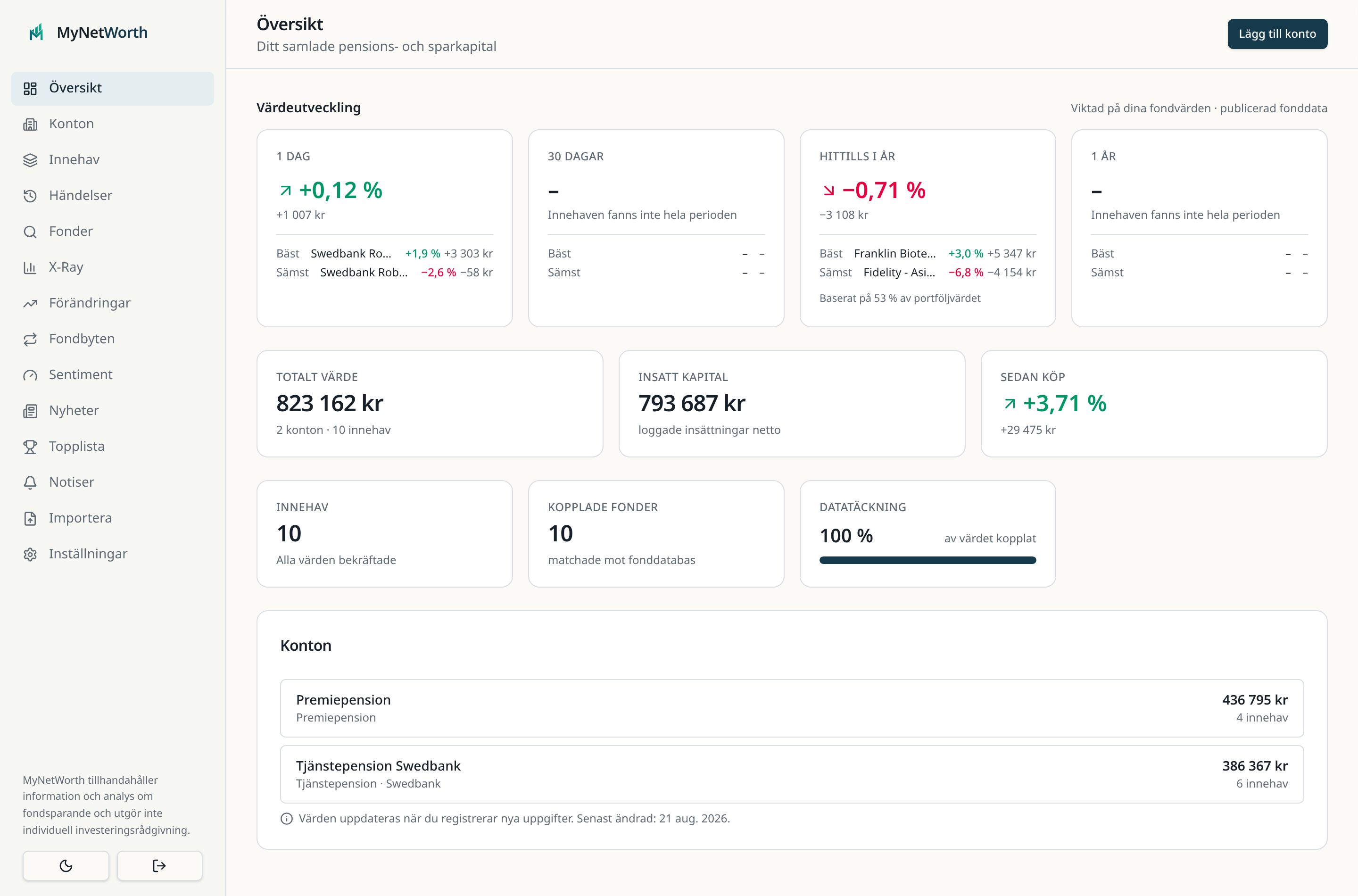Click the info icon beside Värden uppdateras note
Image resolution: width=1358 pixels, height=896 pixels.
(x=287, y=819)
